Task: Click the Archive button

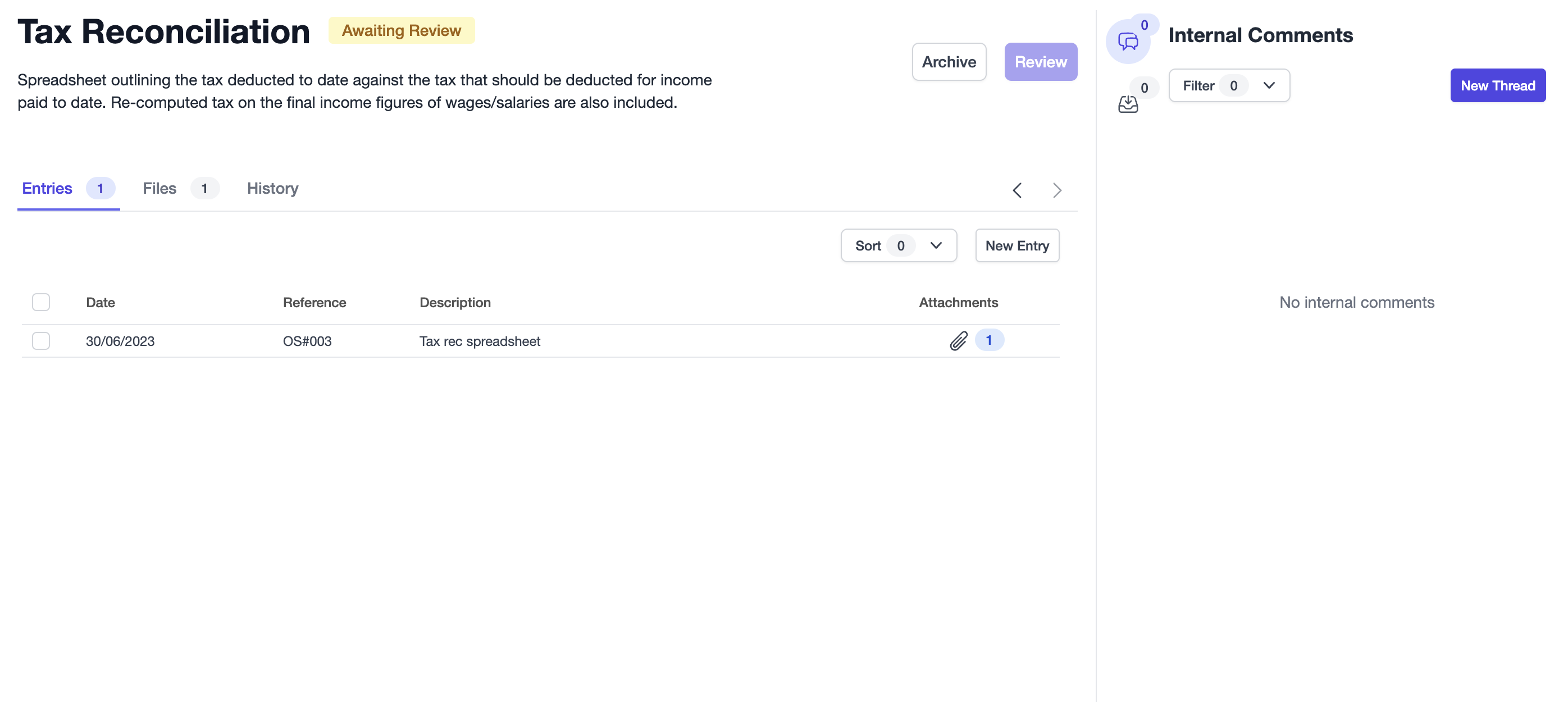Action: pyautogui.click(x=949, y=61)
